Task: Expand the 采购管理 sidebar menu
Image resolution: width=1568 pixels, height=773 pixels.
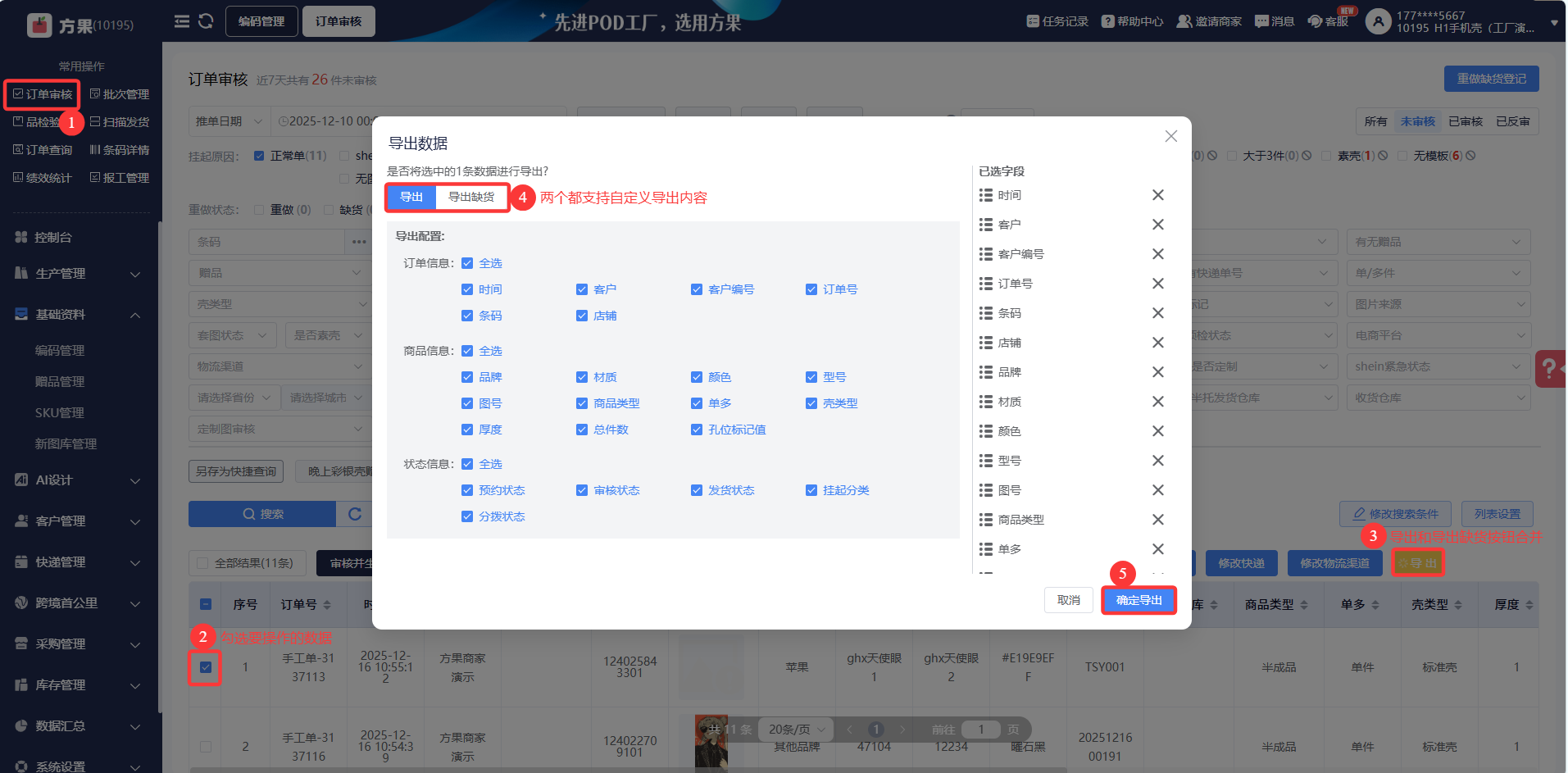Action: click(x=78, y=644)
